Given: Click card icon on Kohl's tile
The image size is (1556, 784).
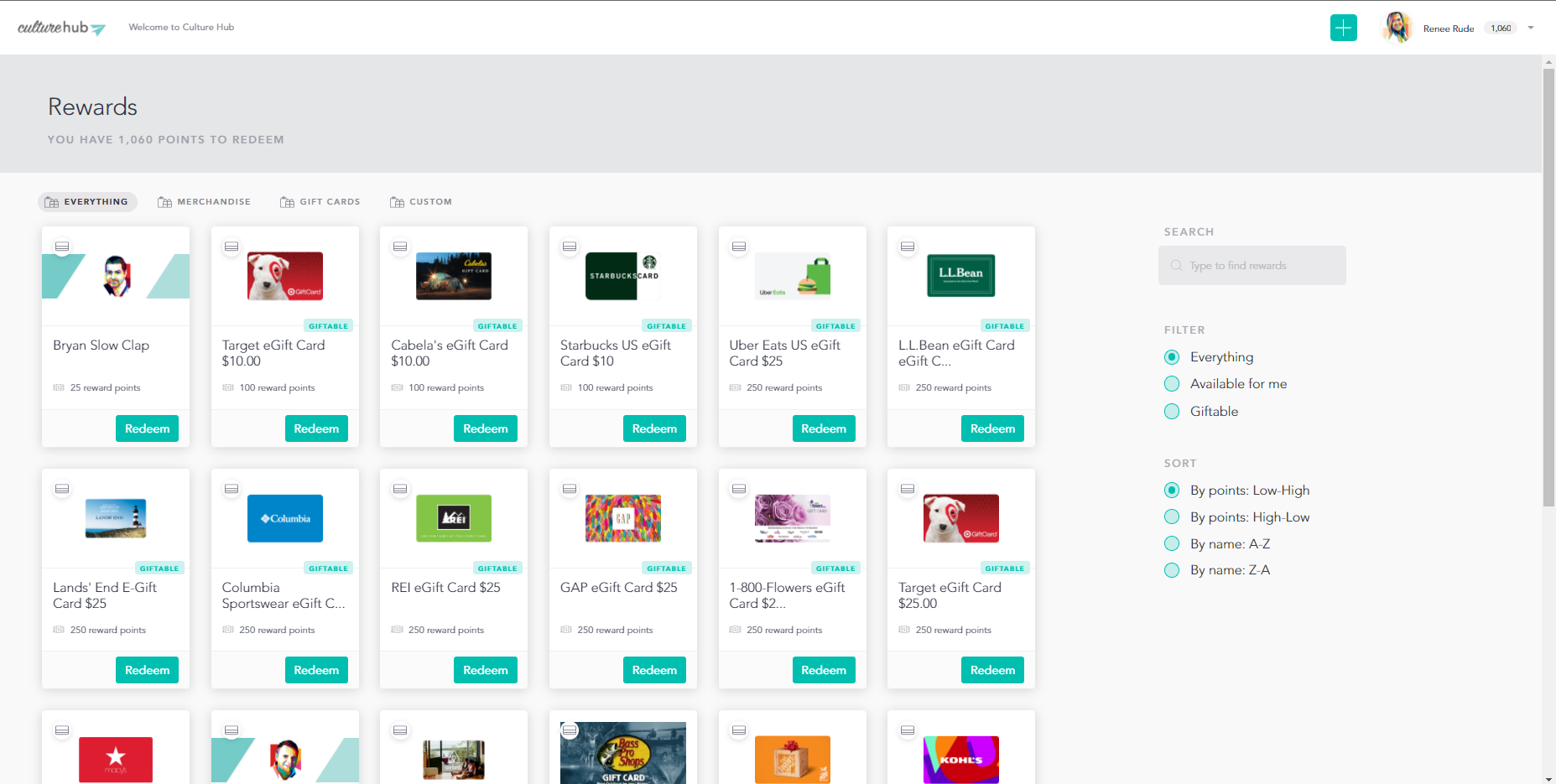Looking at the screenshot, I should pyautogui.click(x=908, y=730).
